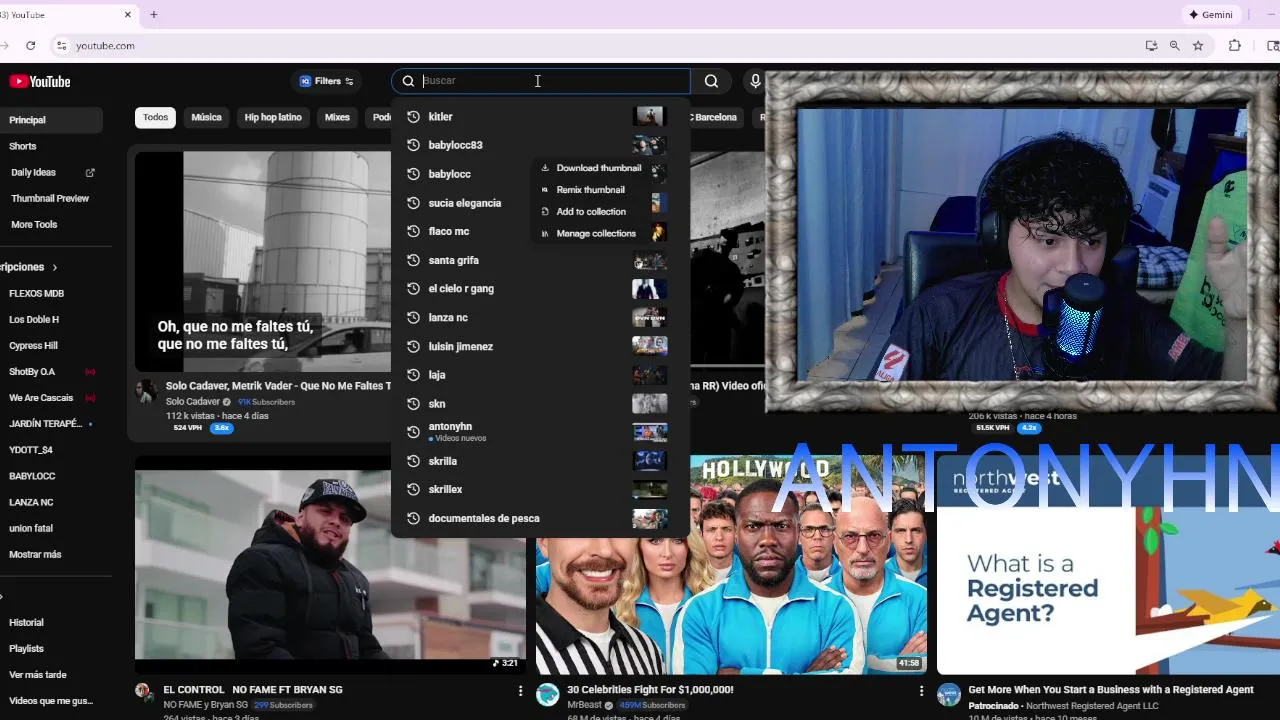Select the 'el cielo r gang' suggestion
Image resolution: width=1280 pixels, height=720 pixels.
coord(540,289)
